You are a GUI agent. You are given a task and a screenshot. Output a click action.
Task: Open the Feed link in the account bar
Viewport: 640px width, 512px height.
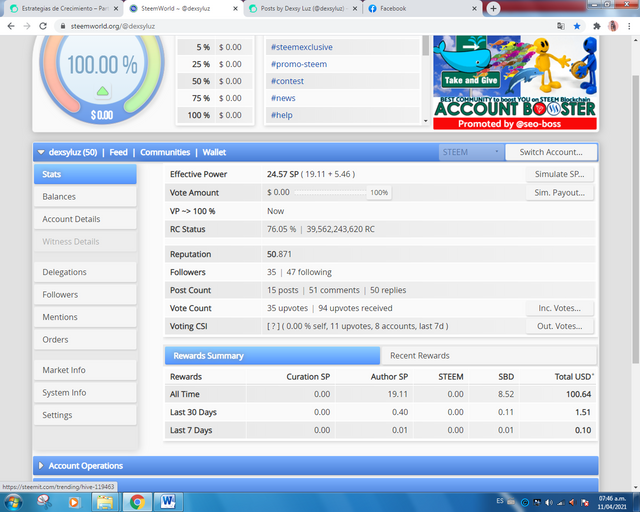tap(118, 152)
